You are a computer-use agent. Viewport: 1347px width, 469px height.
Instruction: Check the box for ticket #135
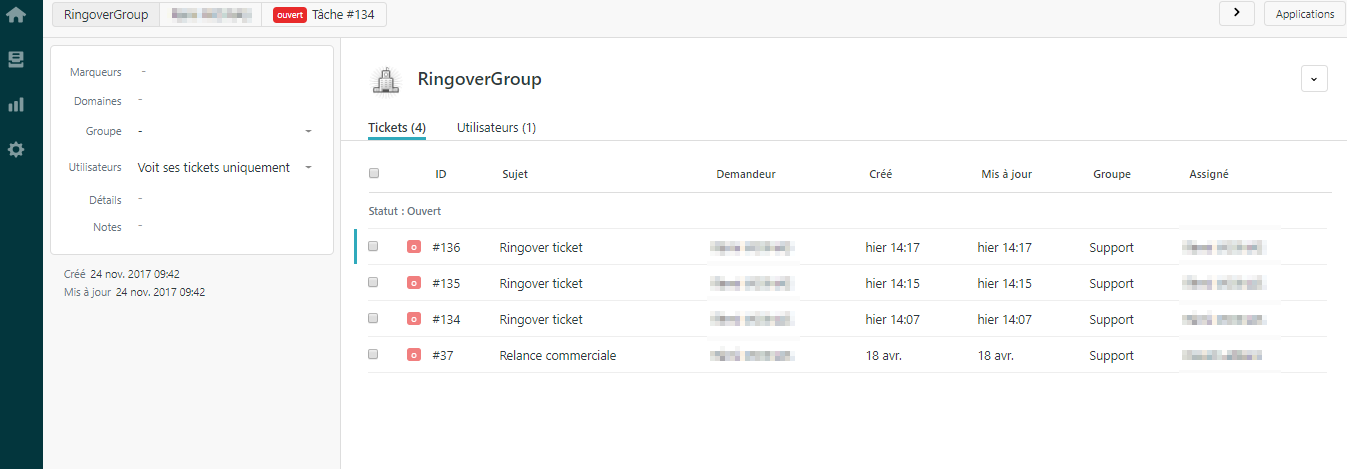374,282
